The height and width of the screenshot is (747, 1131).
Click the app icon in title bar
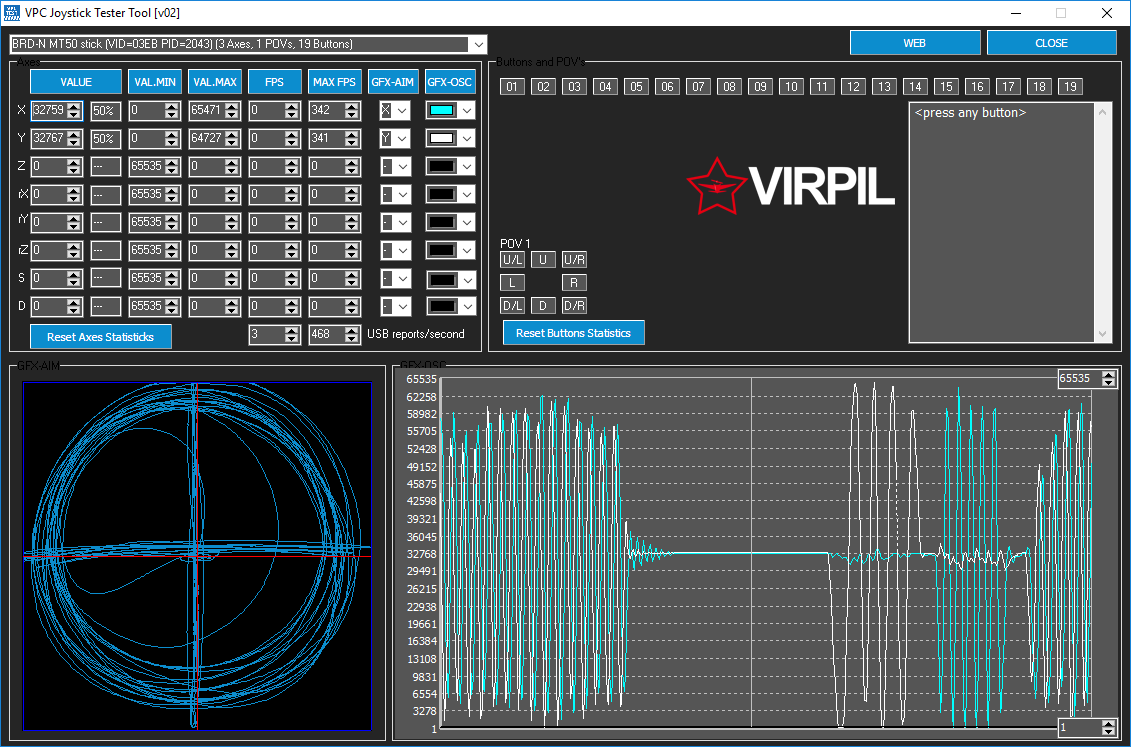pos(12,12)
